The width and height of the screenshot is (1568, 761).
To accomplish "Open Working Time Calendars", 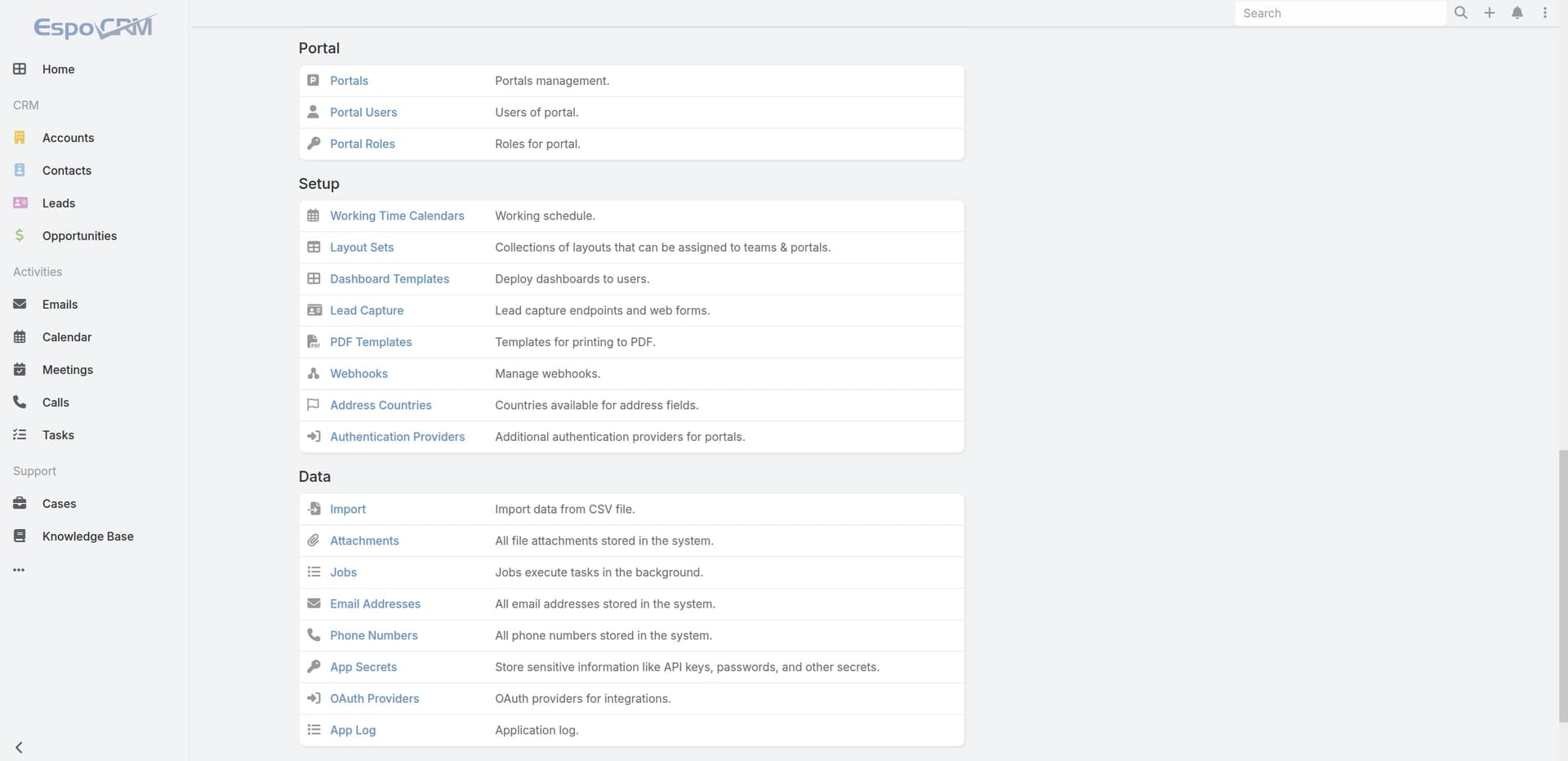I will pyautogui.click(x=397, y=216).
